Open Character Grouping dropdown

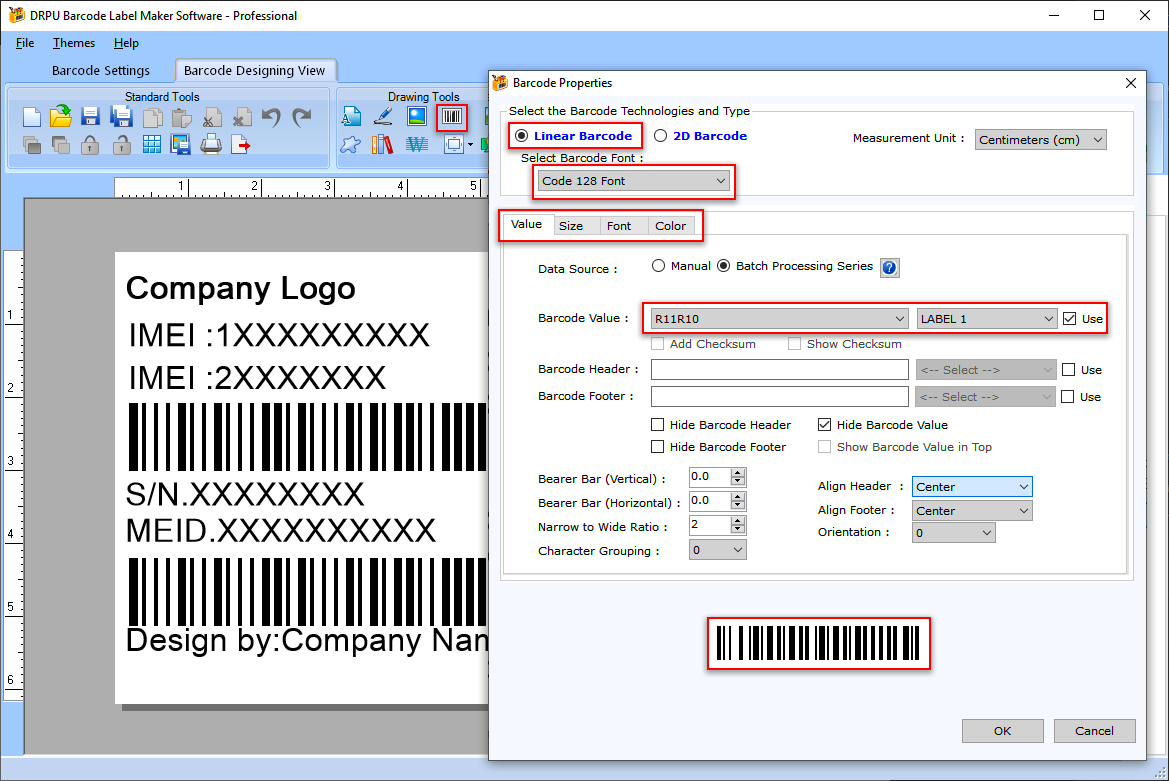pos(717,550)
